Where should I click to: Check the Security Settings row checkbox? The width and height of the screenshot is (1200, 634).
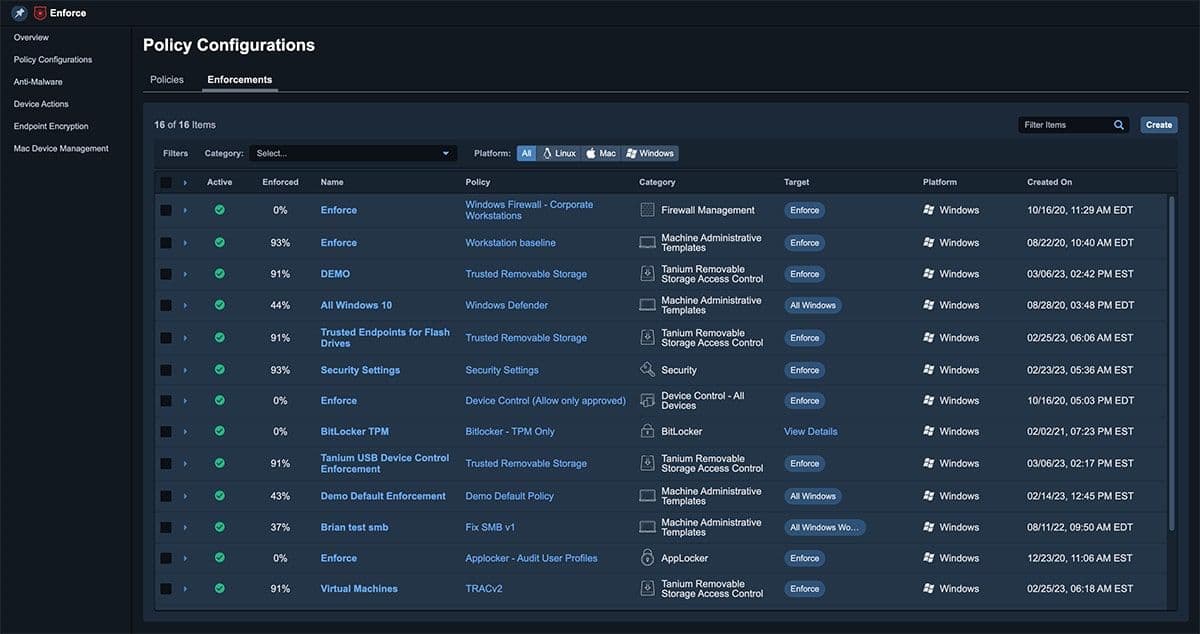[x=166, y=370]
